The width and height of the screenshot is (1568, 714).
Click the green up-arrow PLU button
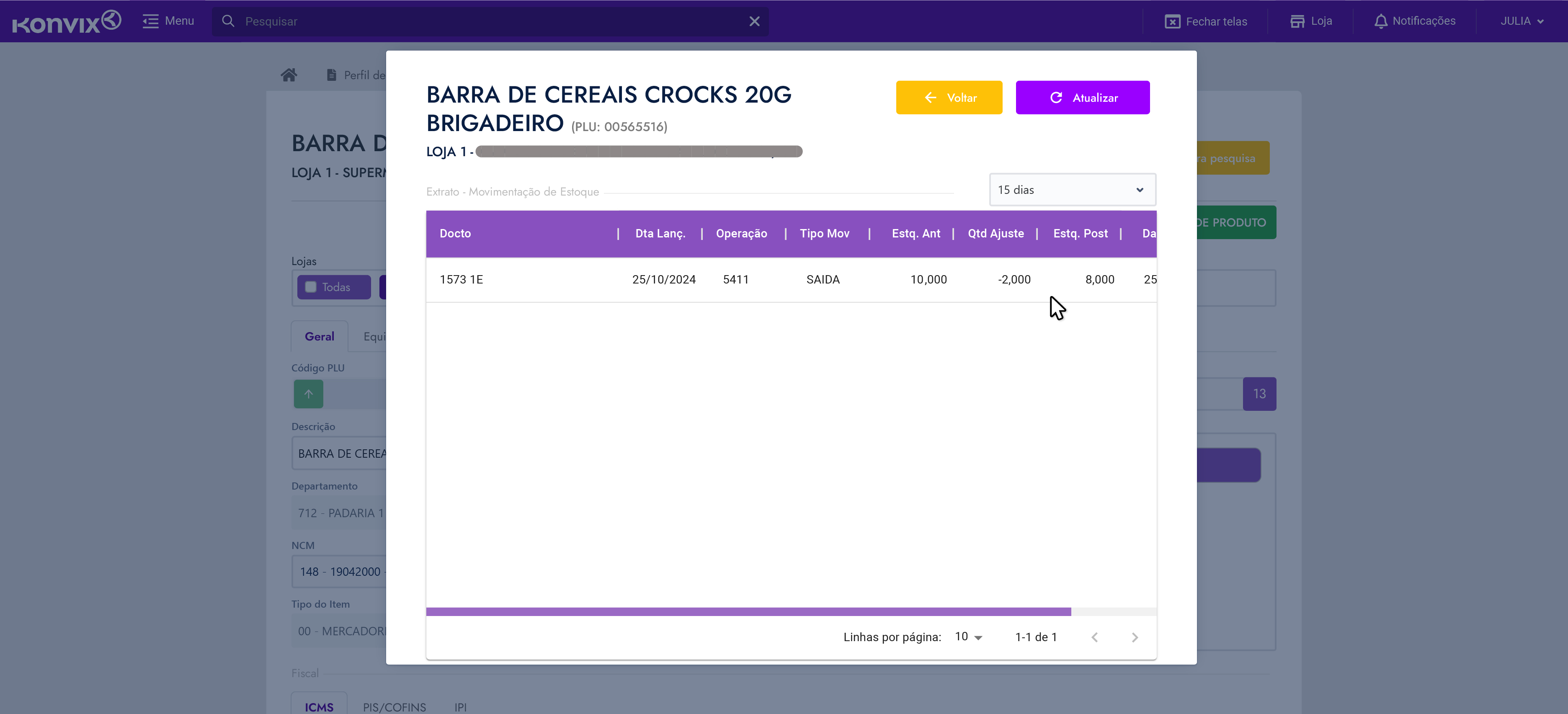[x=309, y=394]
